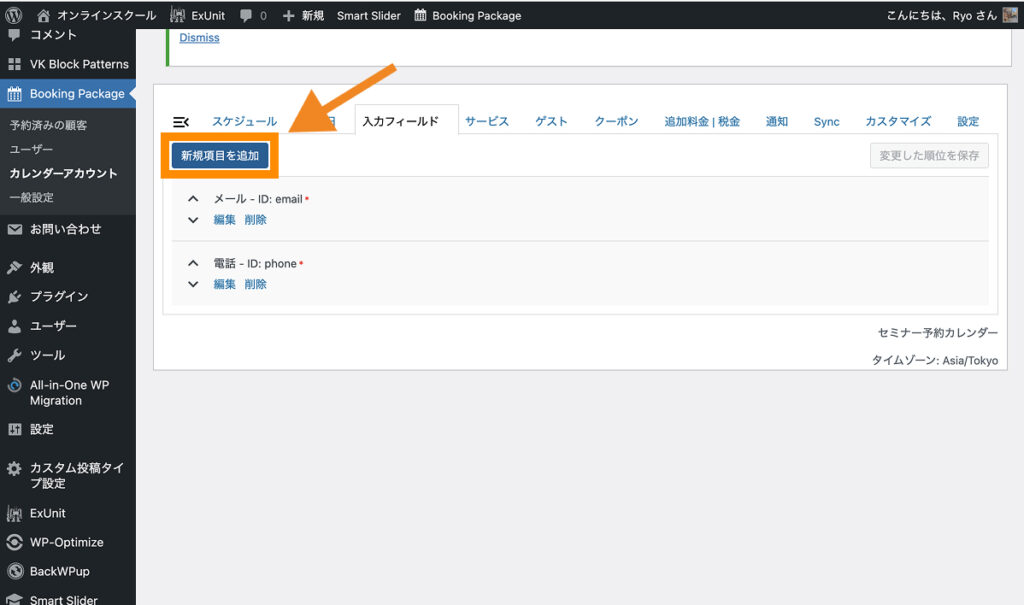Open the Booking Package calendar icon in sidebar
This screenshot has height=605, width=1024.
[x=14, y=94]
